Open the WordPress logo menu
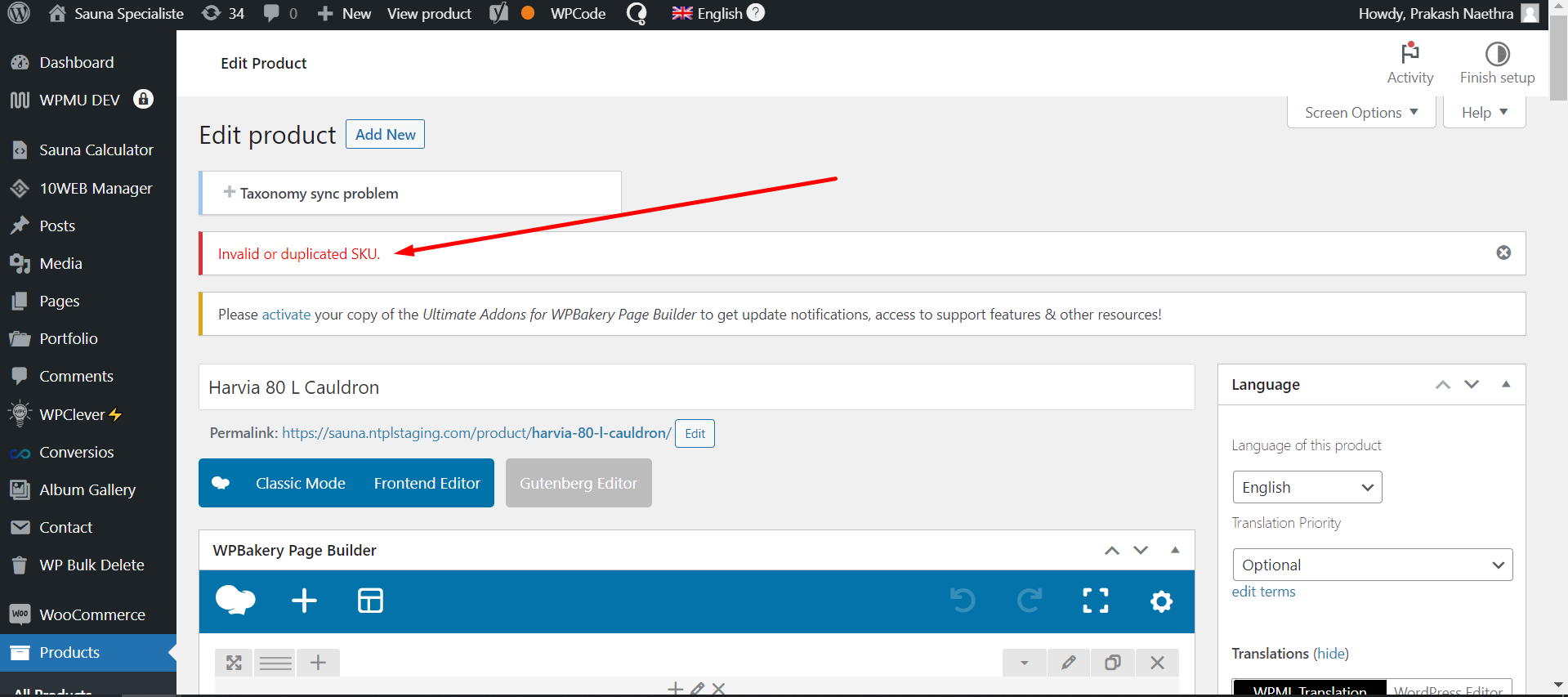 point(19,13)
